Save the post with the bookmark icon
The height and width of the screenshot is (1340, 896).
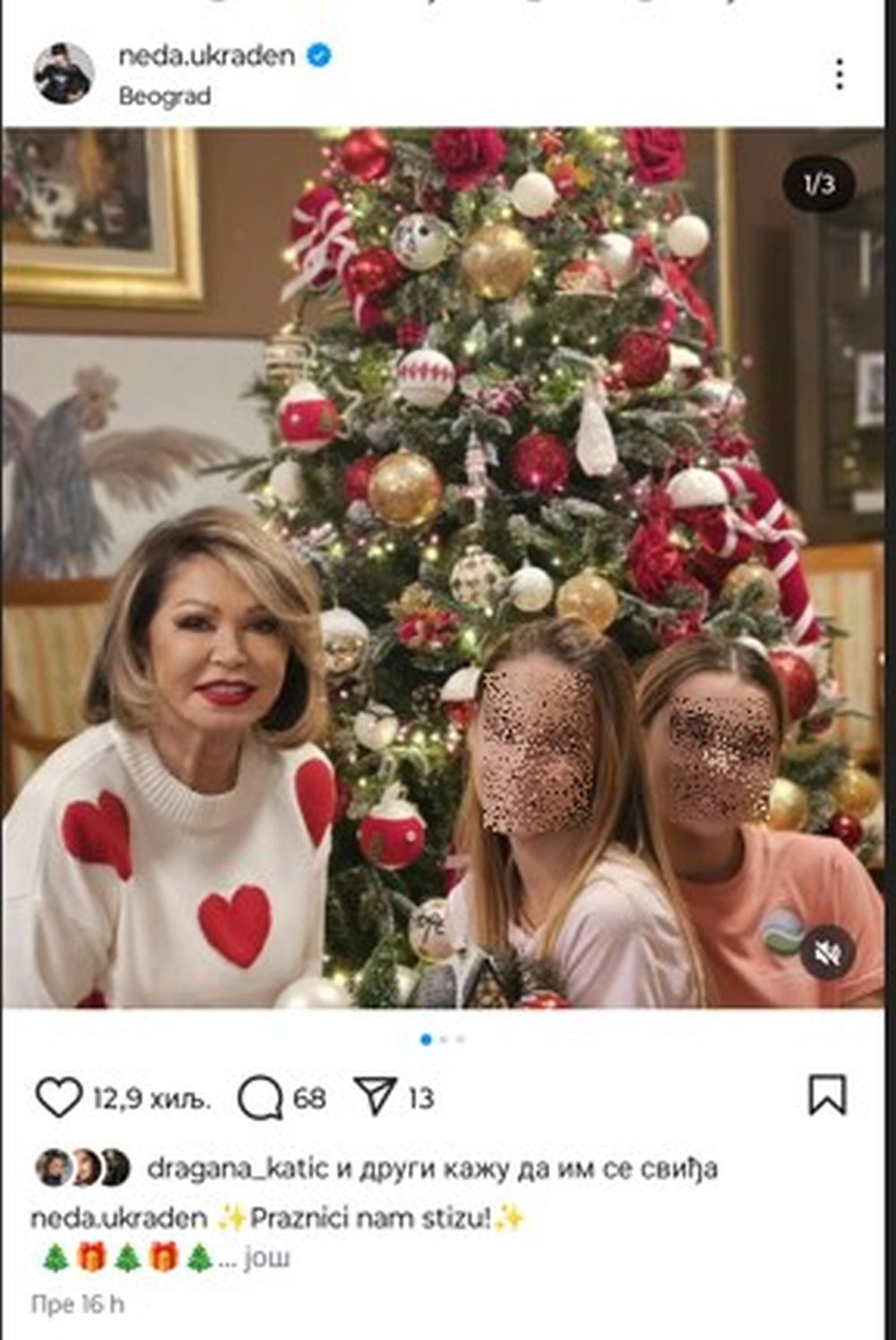point(827,1095)
